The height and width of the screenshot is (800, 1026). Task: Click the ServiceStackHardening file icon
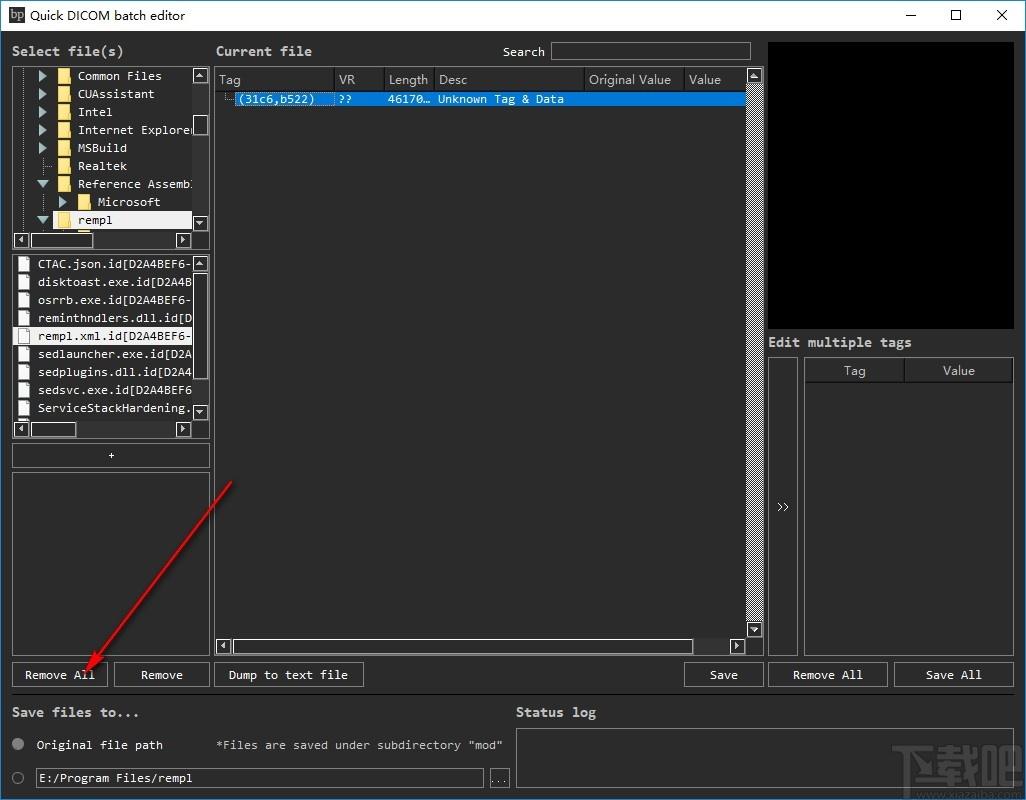tap(24, 408)
